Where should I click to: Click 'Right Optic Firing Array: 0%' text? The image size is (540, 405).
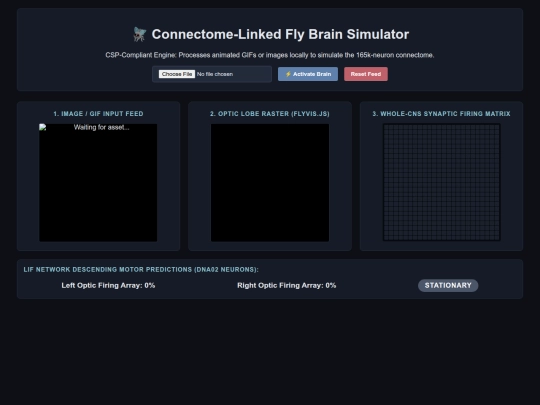(287, 285)
